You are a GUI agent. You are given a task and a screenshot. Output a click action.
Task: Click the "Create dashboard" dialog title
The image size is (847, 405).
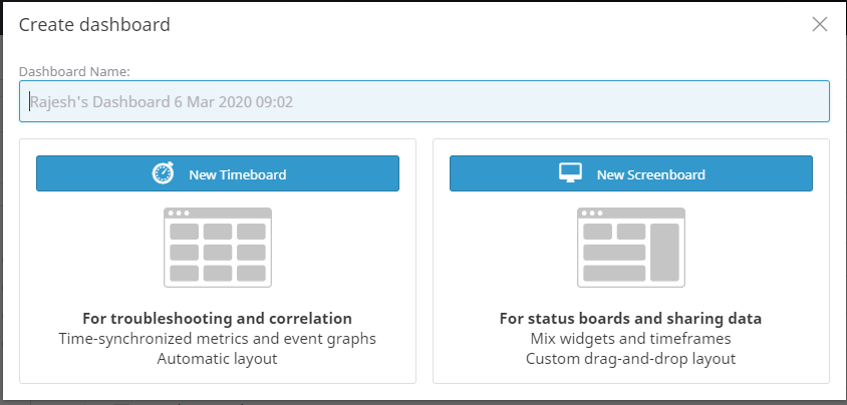tap(95, 24)
